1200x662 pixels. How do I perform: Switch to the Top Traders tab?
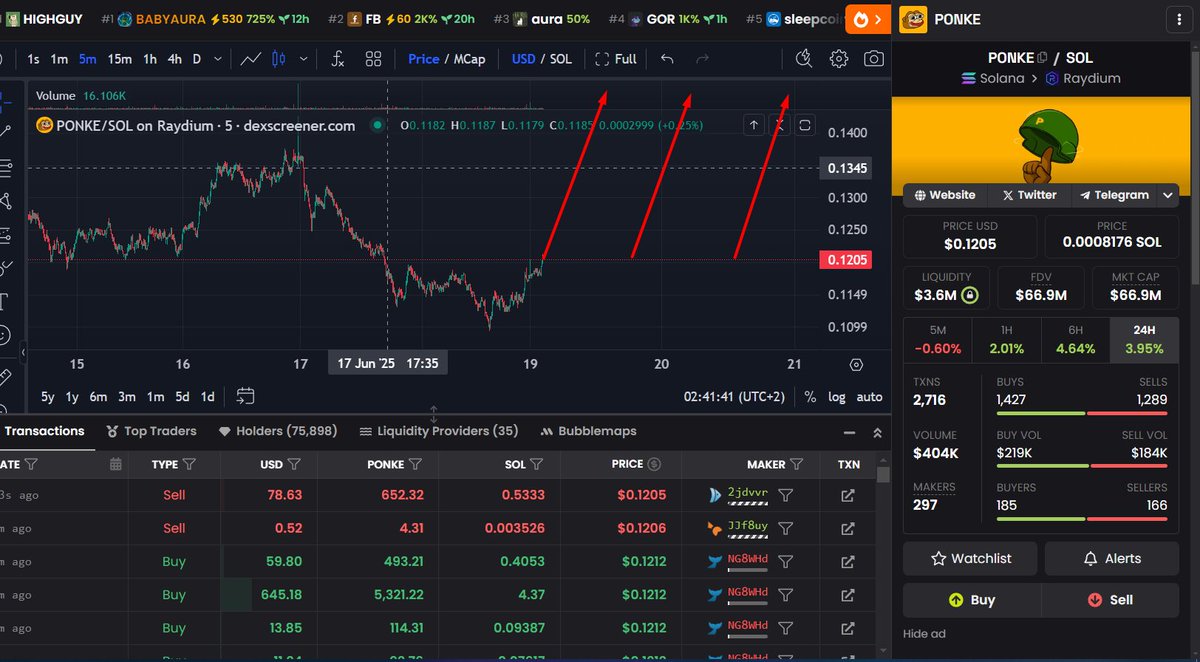tap(151, 431)
